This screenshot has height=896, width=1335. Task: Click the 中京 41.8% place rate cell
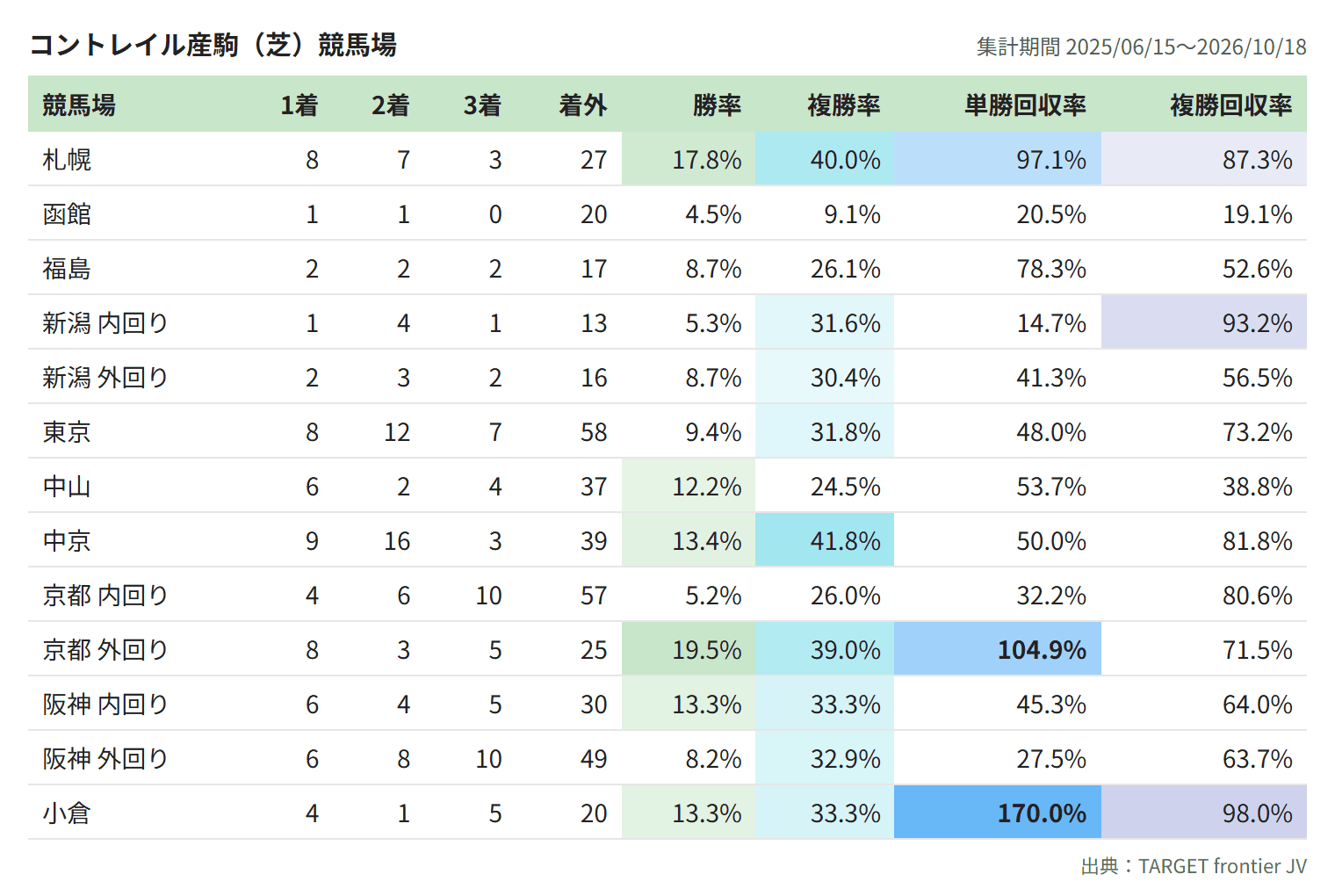click(x=825, y=540)
